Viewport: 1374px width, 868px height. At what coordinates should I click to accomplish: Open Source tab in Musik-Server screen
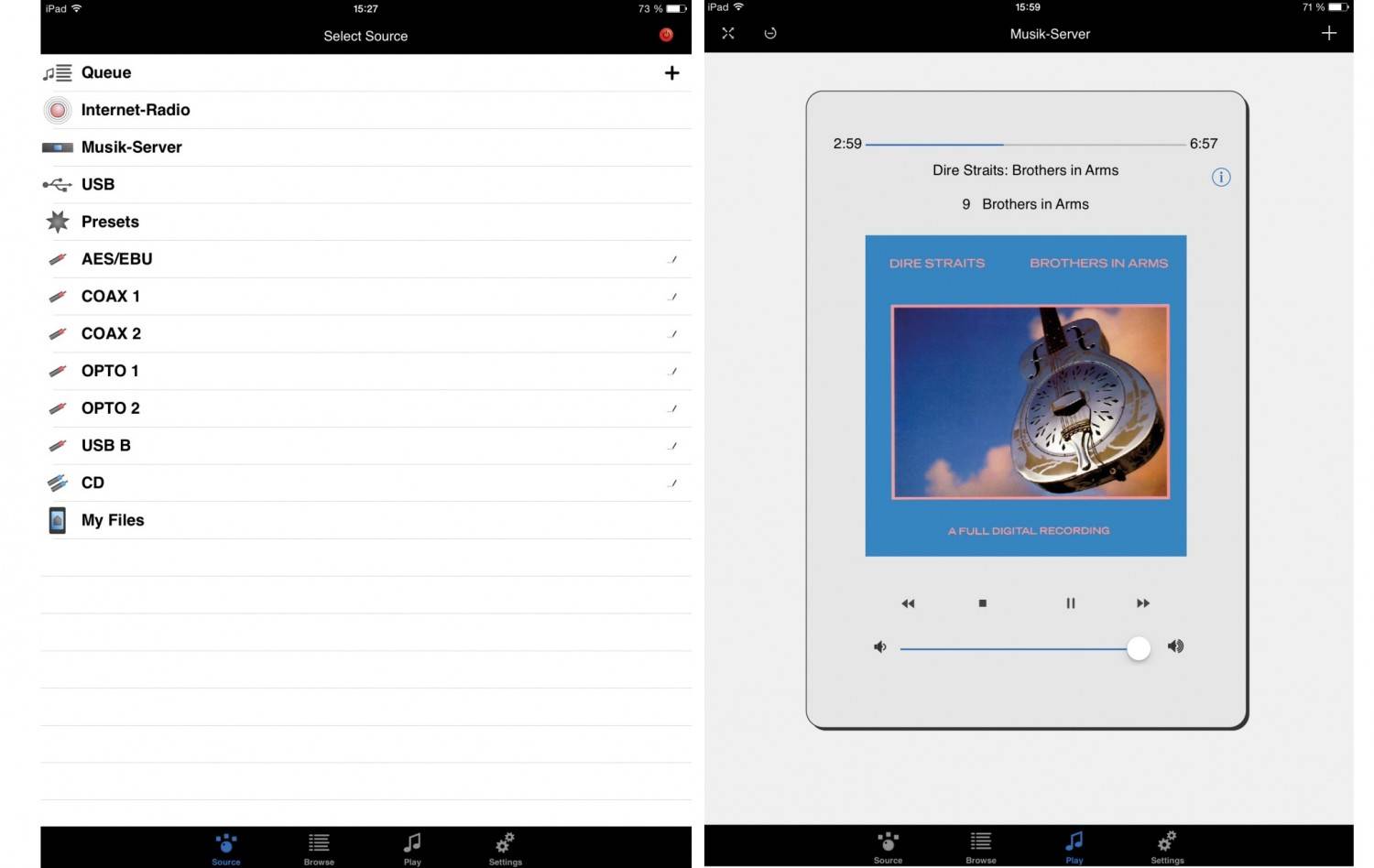[x=888, y=847]
